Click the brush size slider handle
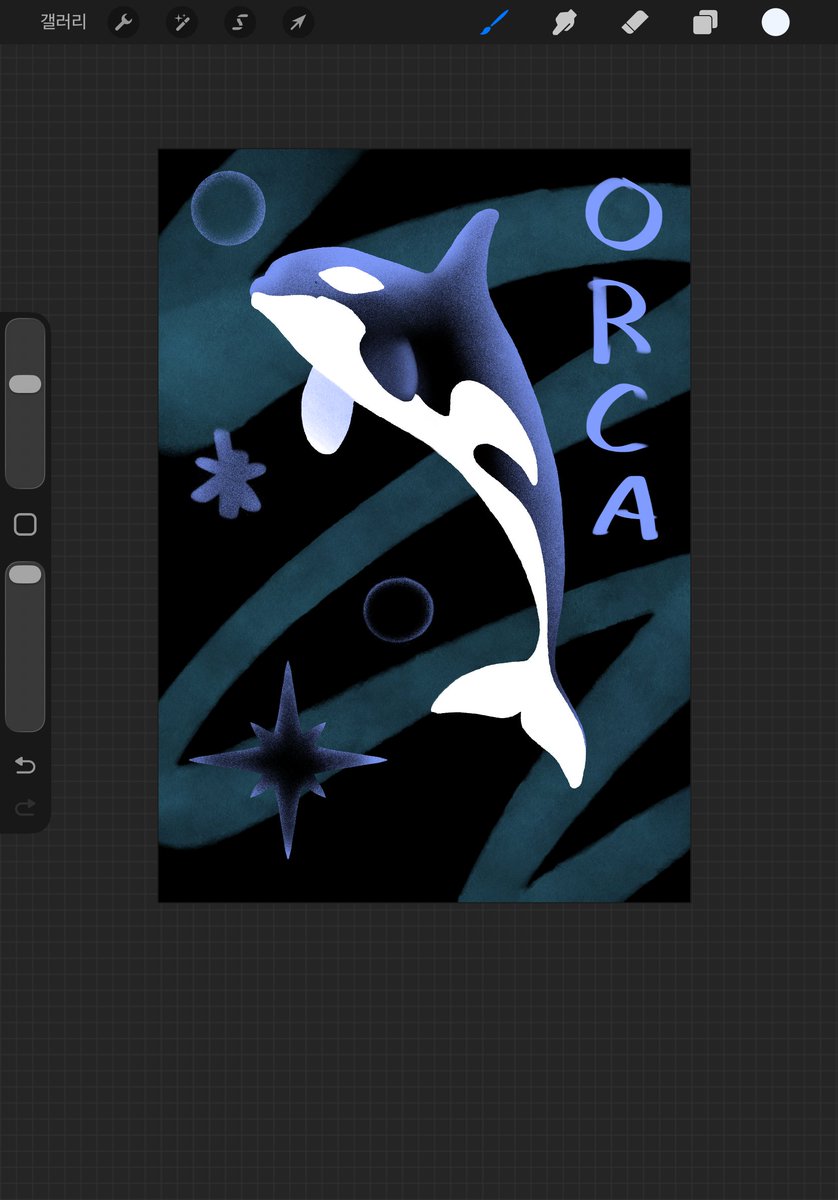This screenshot has width=838, height=1200. (x=25, y=384)
